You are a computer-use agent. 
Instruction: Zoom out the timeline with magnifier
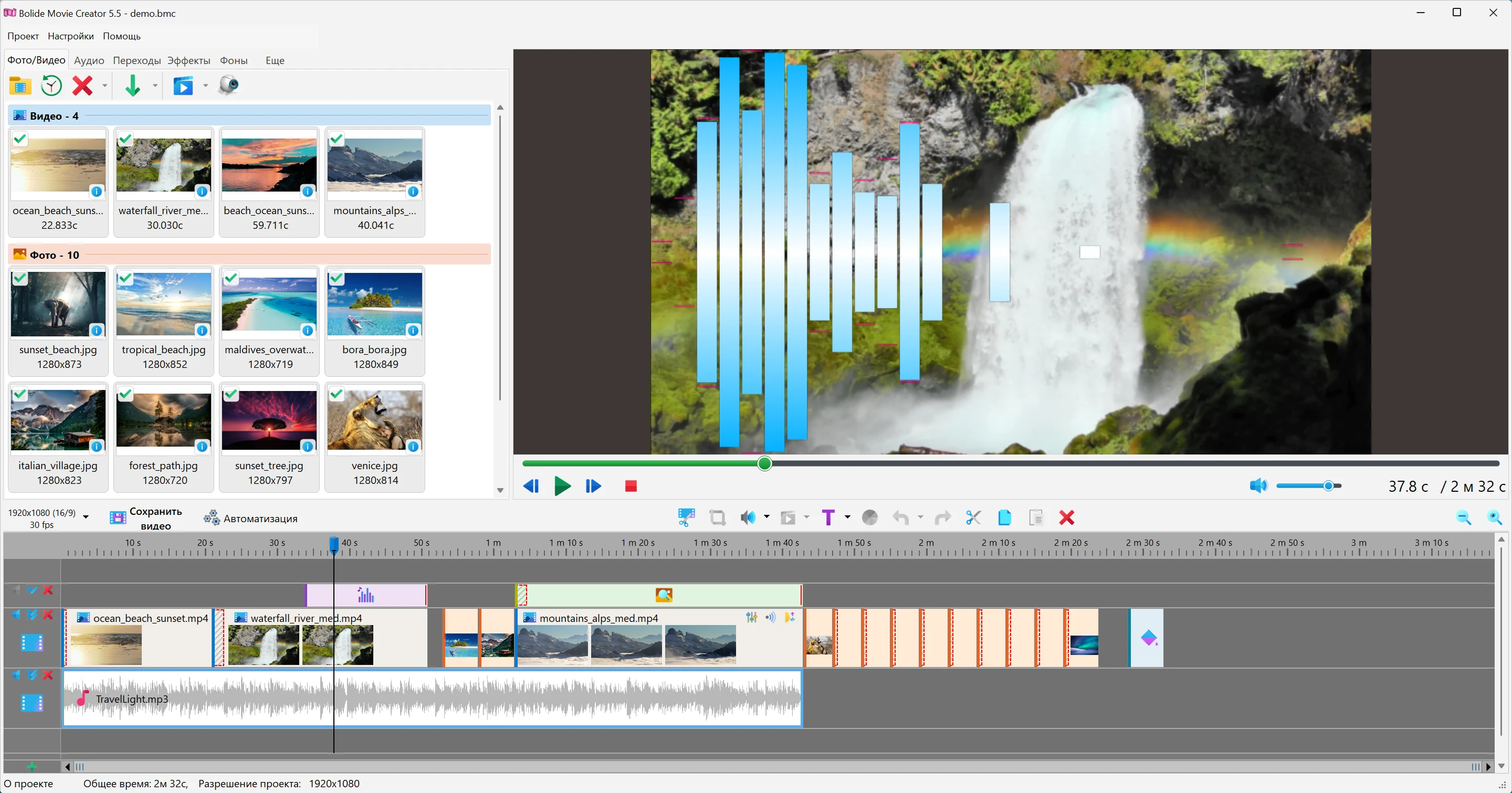coord(1464,517)
